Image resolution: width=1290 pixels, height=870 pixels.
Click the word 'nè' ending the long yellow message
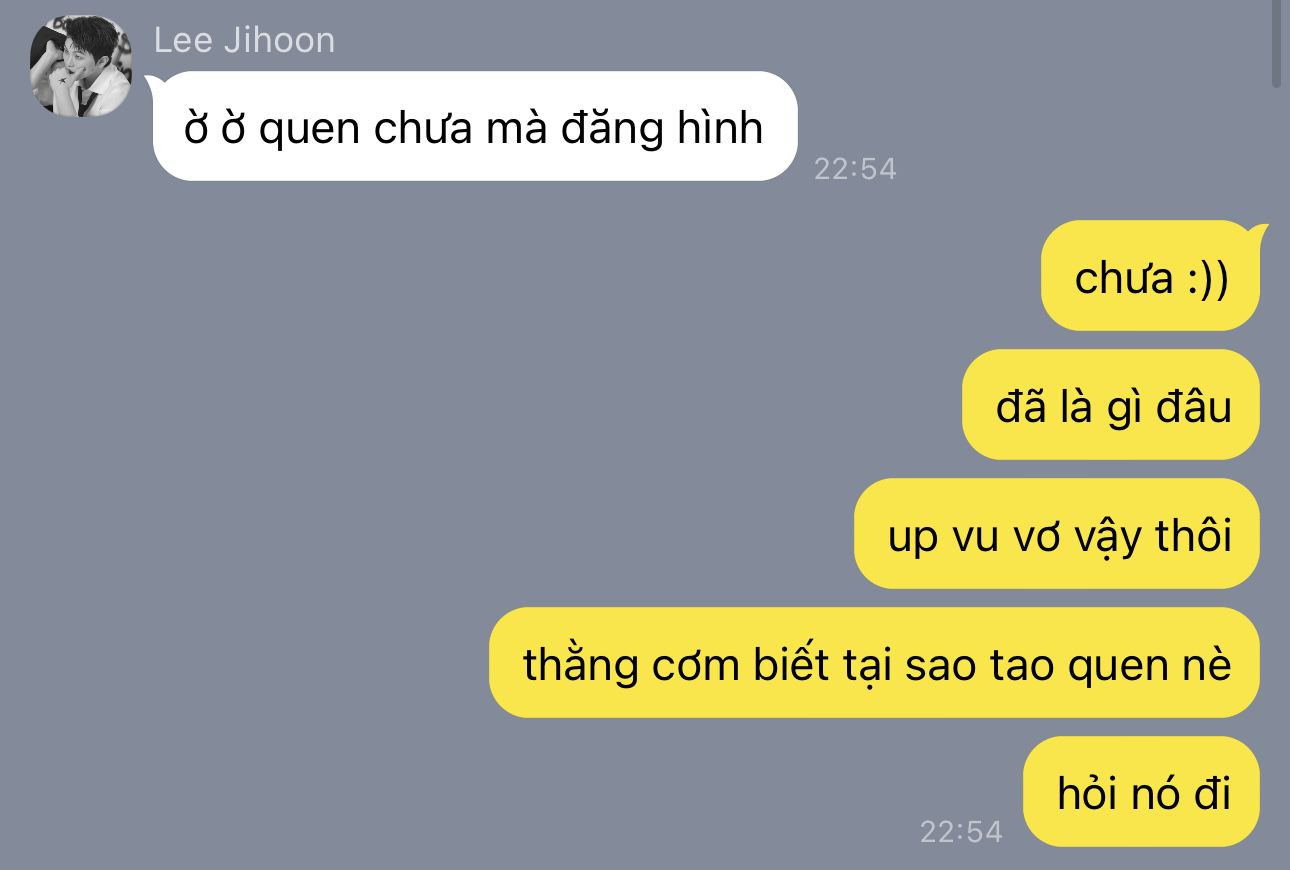[1208, 666]
